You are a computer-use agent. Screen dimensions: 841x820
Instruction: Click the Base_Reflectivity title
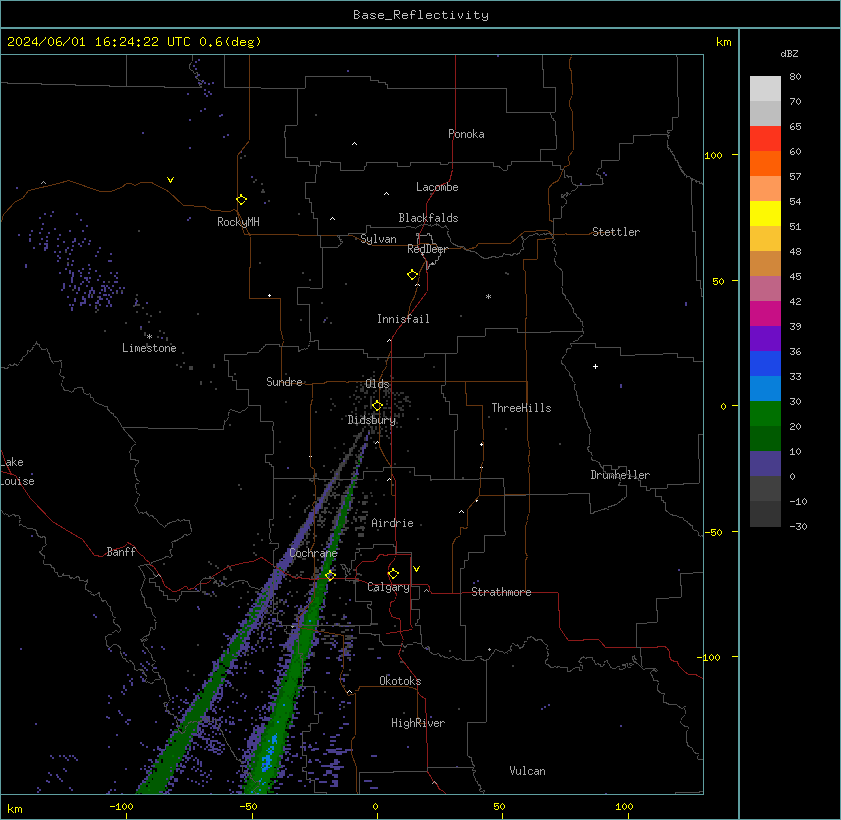click(x=420, y=15)
